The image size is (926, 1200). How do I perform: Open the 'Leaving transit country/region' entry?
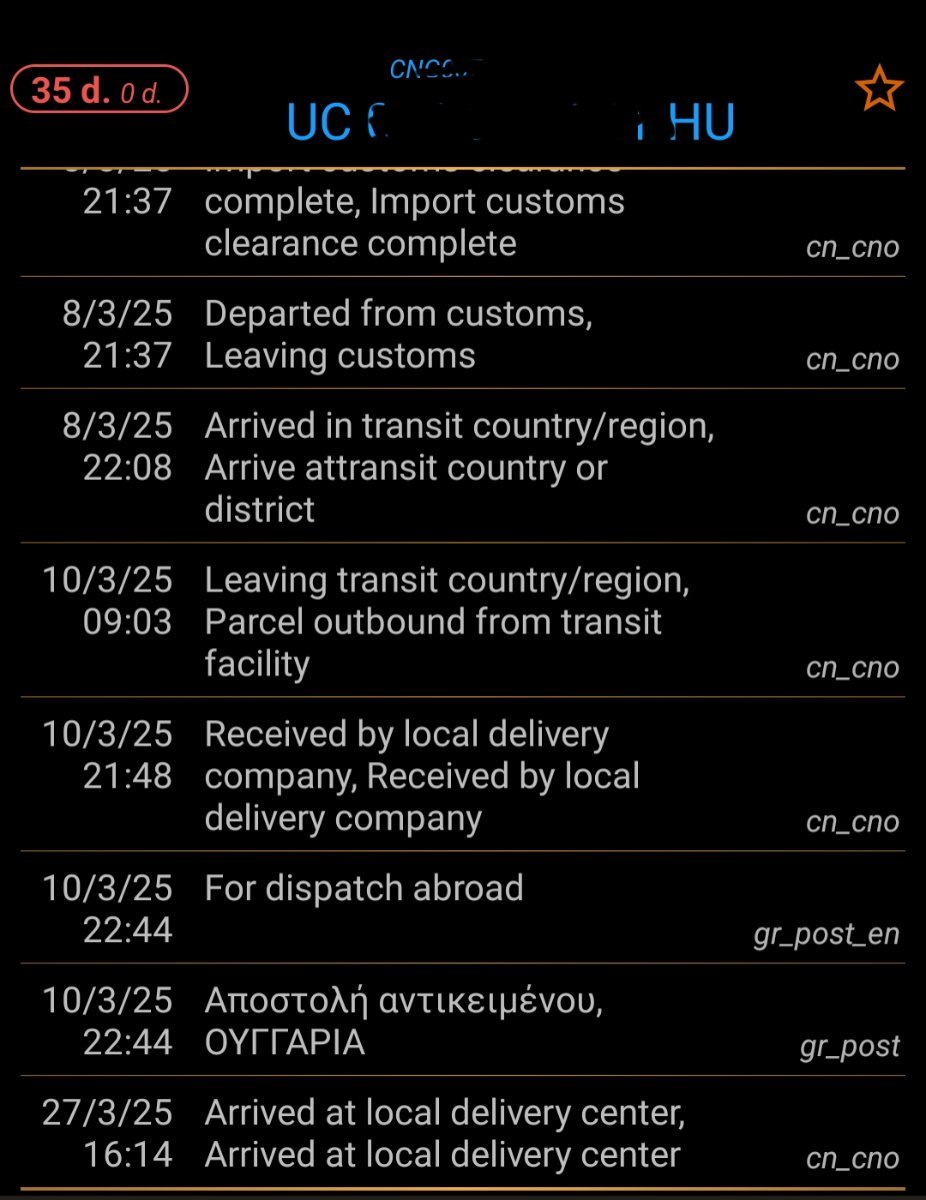click(x=462, y=621)
